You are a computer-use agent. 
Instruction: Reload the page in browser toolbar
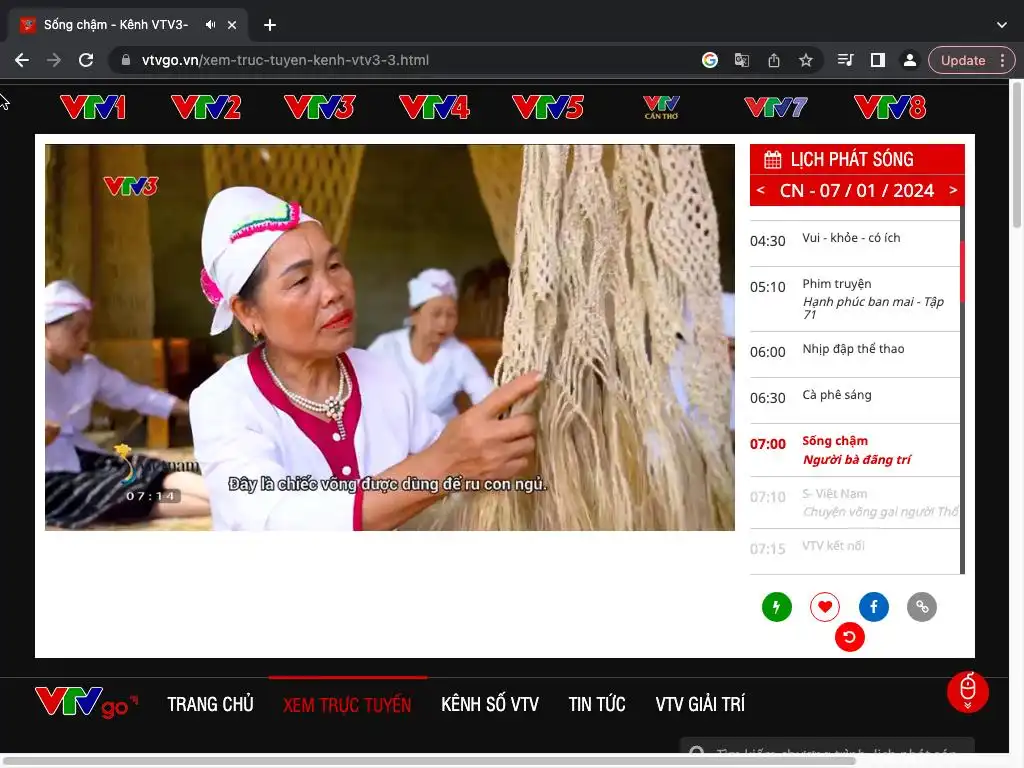[86, 60]
